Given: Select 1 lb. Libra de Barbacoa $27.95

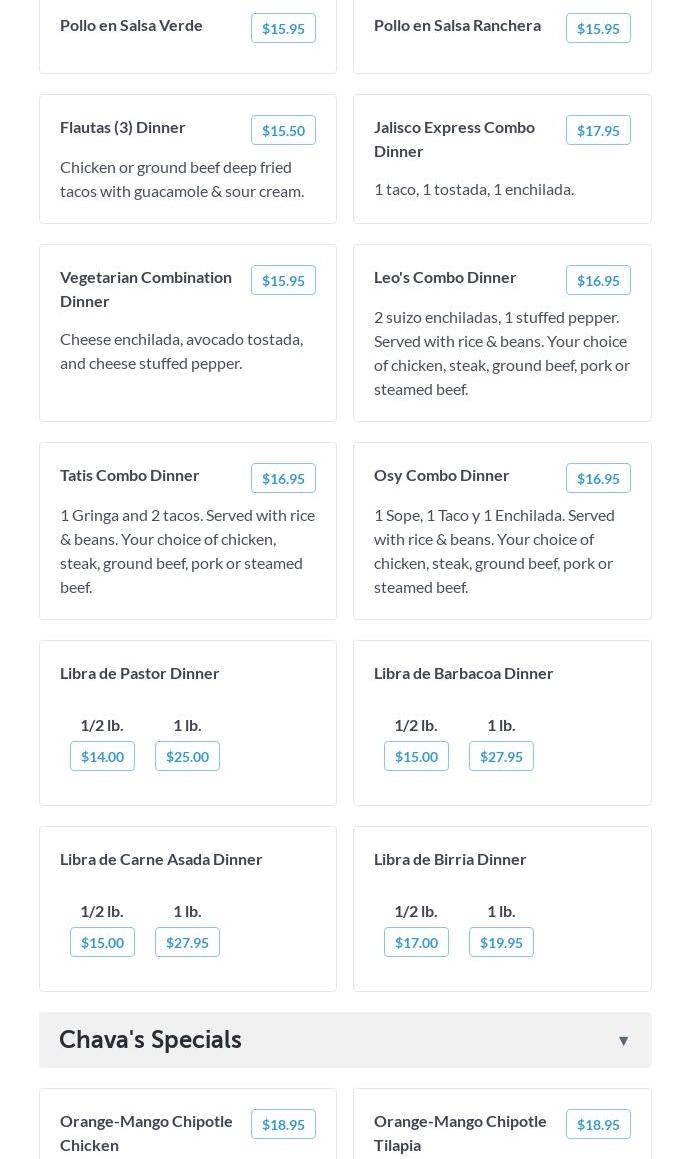Looking at the screenshot, I should coord(501,757).
